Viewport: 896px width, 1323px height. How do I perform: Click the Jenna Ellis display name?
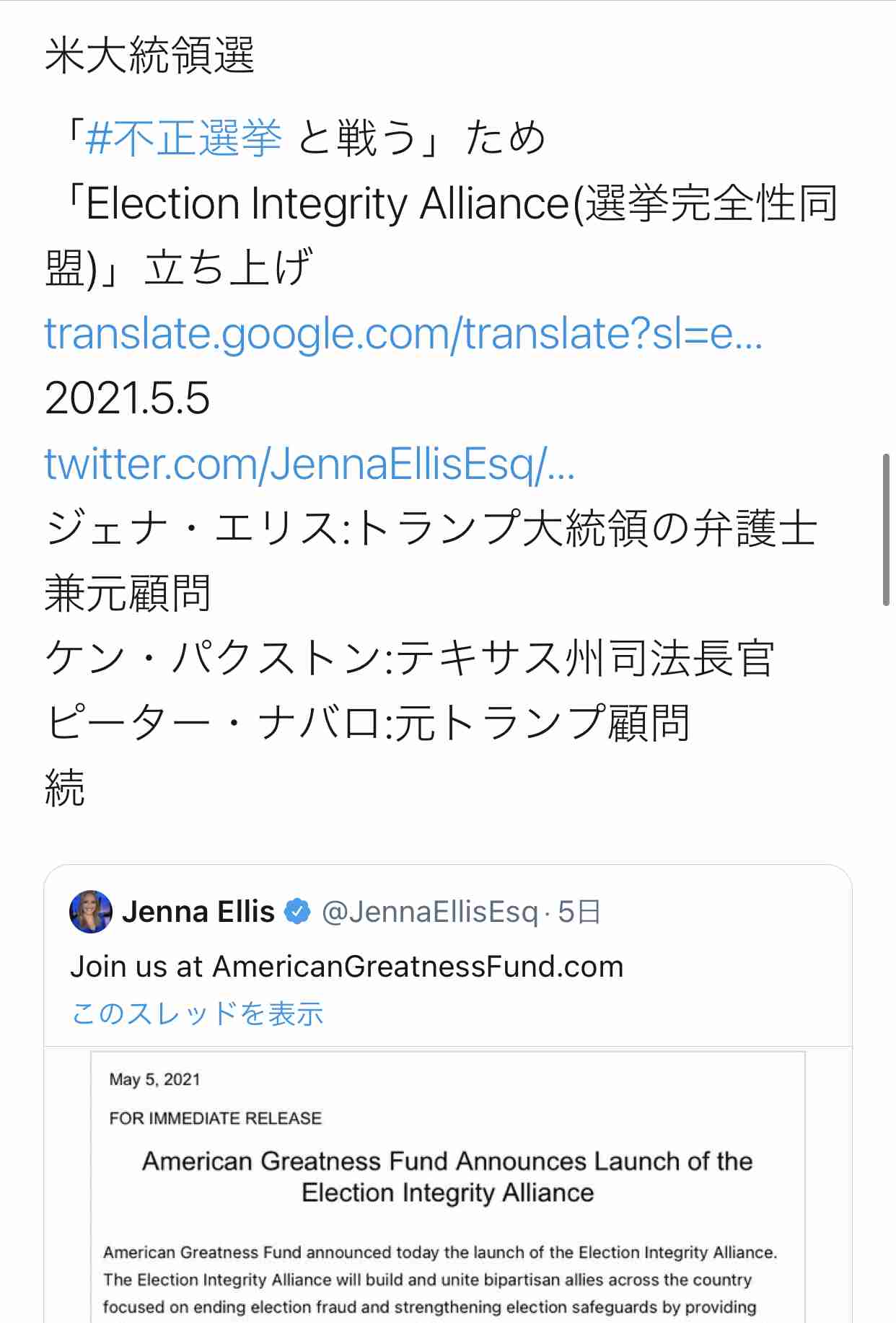(197, 911)
